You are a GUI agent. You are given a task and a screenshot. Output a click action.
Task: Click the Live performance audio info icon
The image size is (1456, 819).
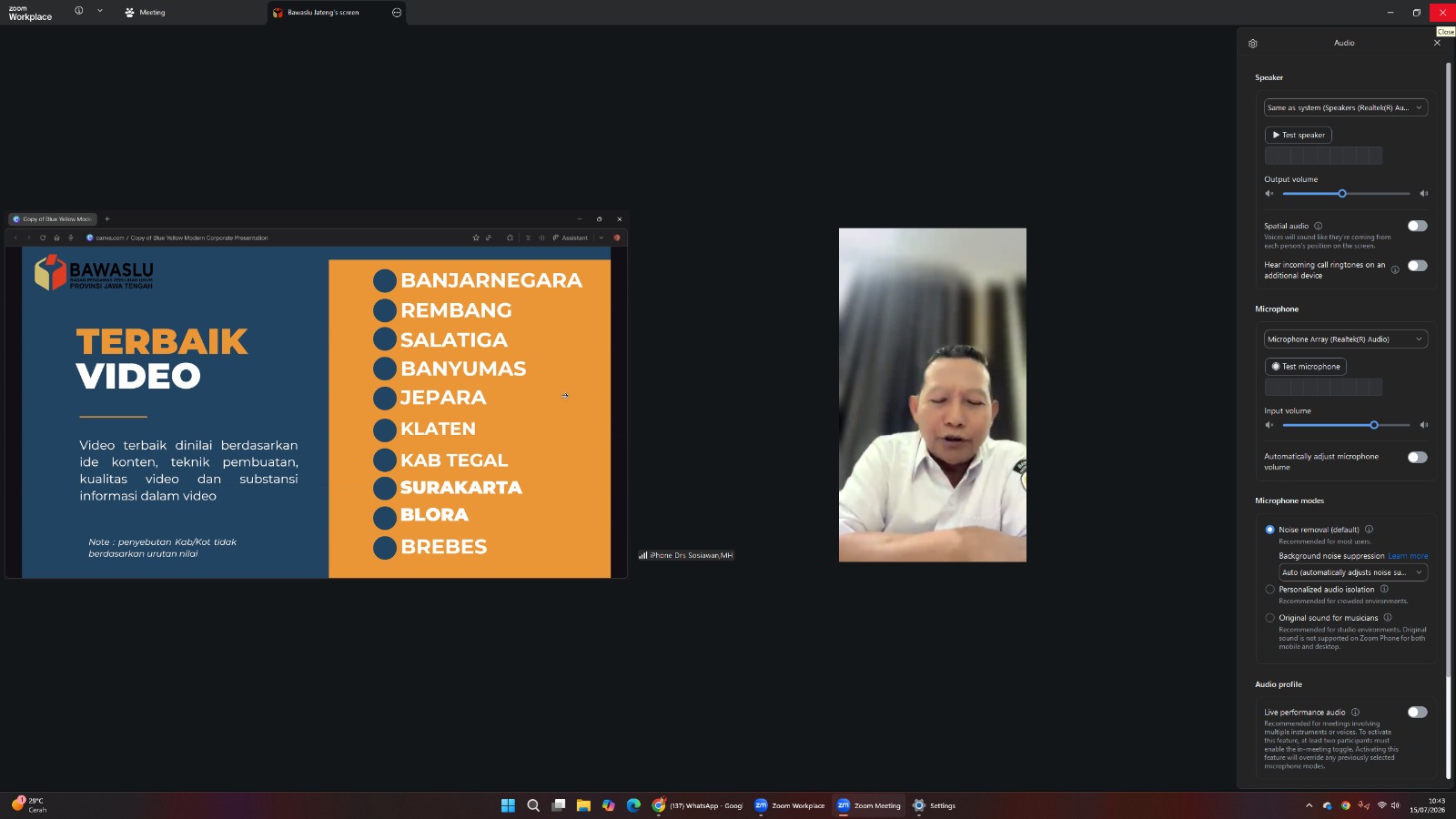pyautogui.click(x=1355, y=713)
